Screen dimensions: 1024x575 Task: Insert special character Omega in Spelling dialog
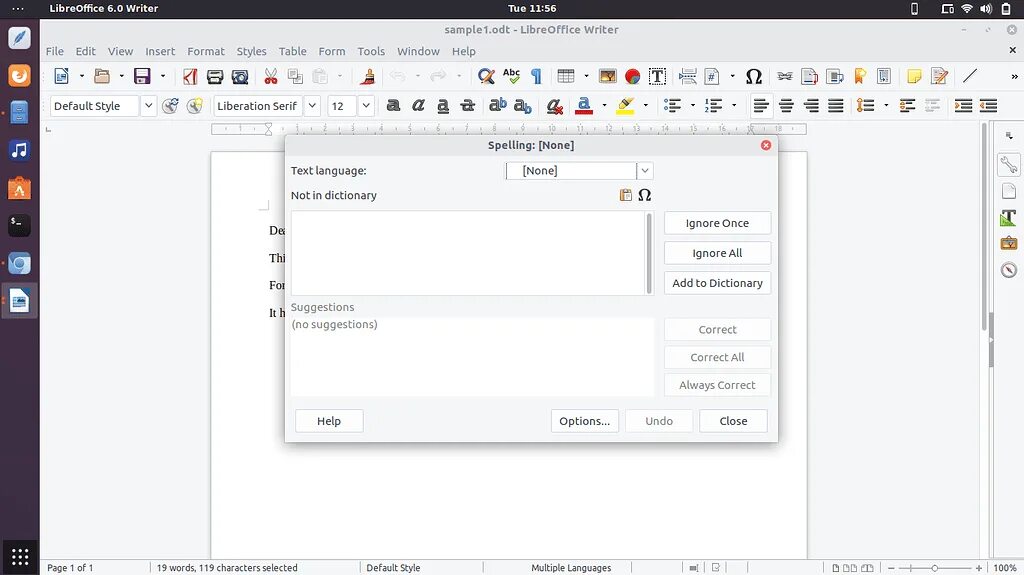click(x=645, y=195)
